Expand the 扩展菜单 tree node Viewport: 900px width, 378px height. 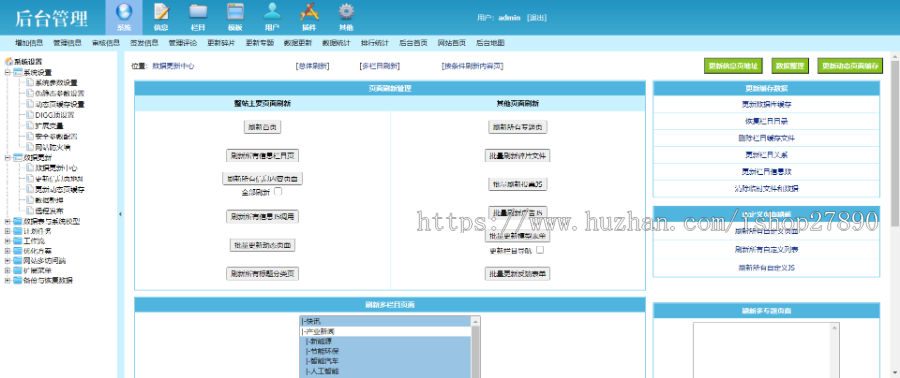tap(7, 270)
